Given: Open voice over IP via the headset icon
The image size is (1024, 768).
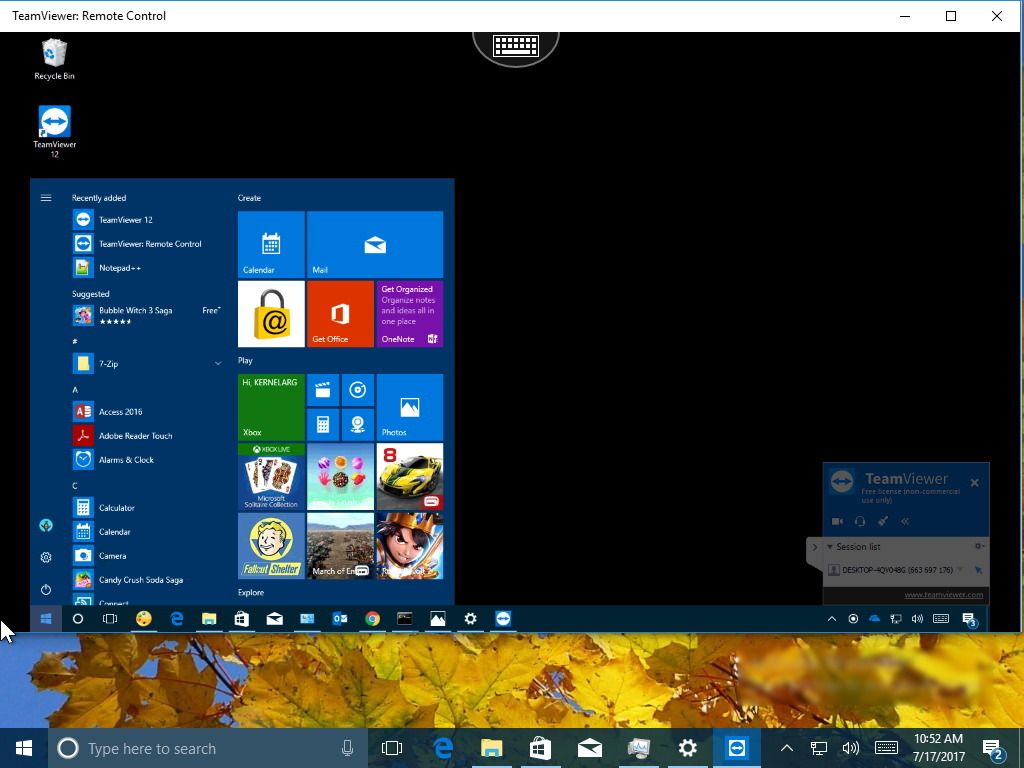Looking at the screenshot, I should point(860,521).
